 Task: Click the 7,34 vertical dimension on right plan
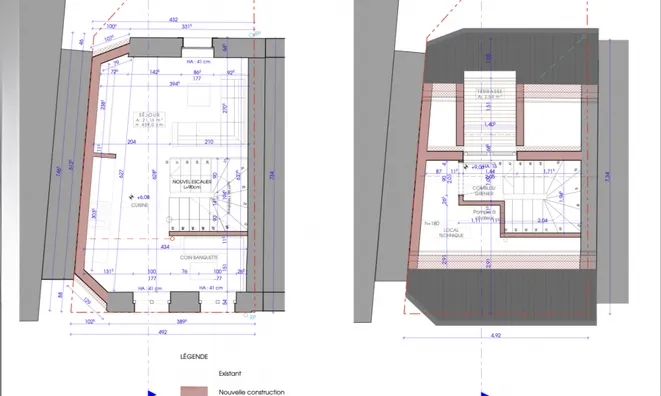(x=607, y=177)
